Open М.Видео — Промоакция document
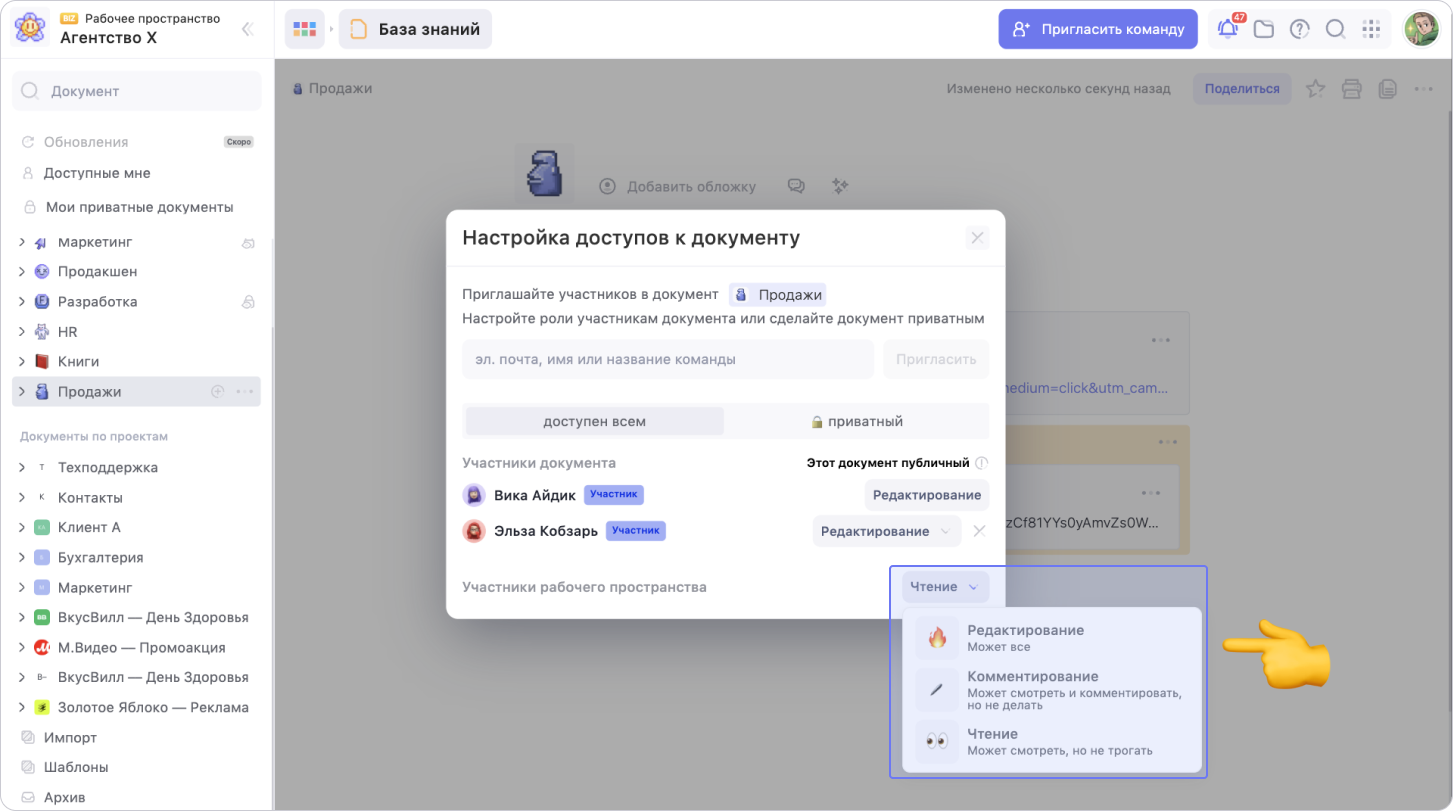The height and width of the screenshot is (811, 1453). click(142, 648)
